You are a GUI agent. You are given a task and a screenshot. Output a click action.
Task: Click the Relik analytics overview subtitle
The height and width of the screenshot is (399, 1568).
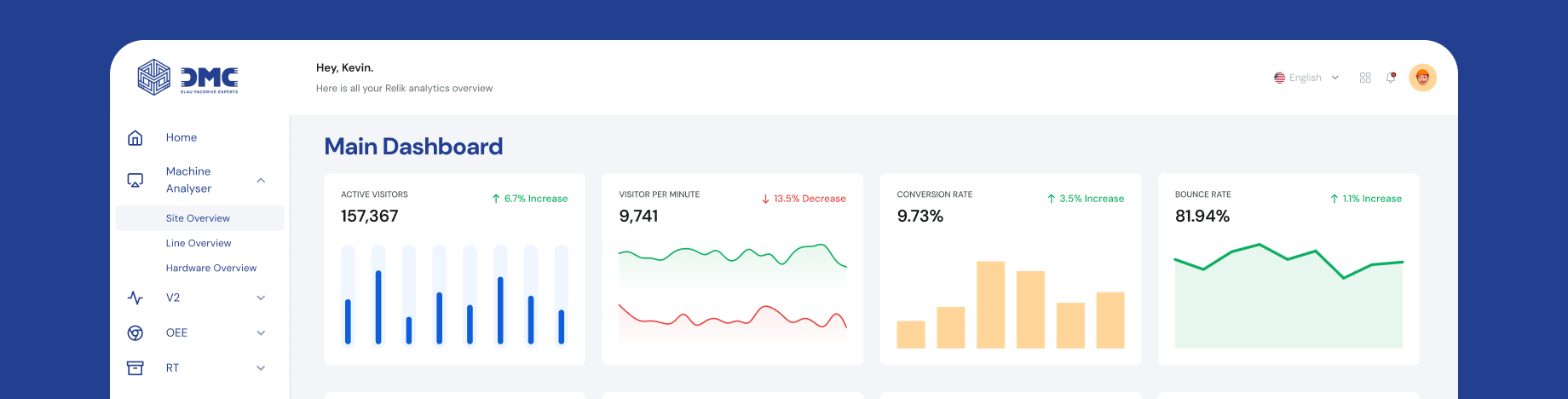404,88
